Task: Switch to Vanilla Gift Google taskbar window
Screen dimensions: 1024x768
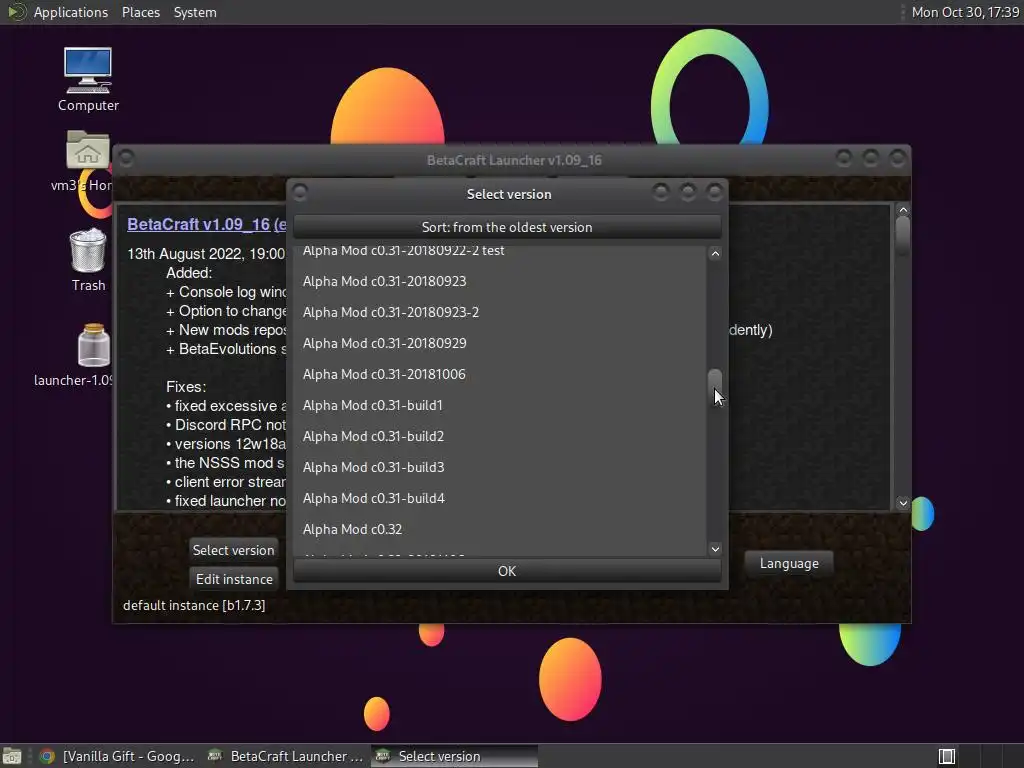Action: coord(118,756)
